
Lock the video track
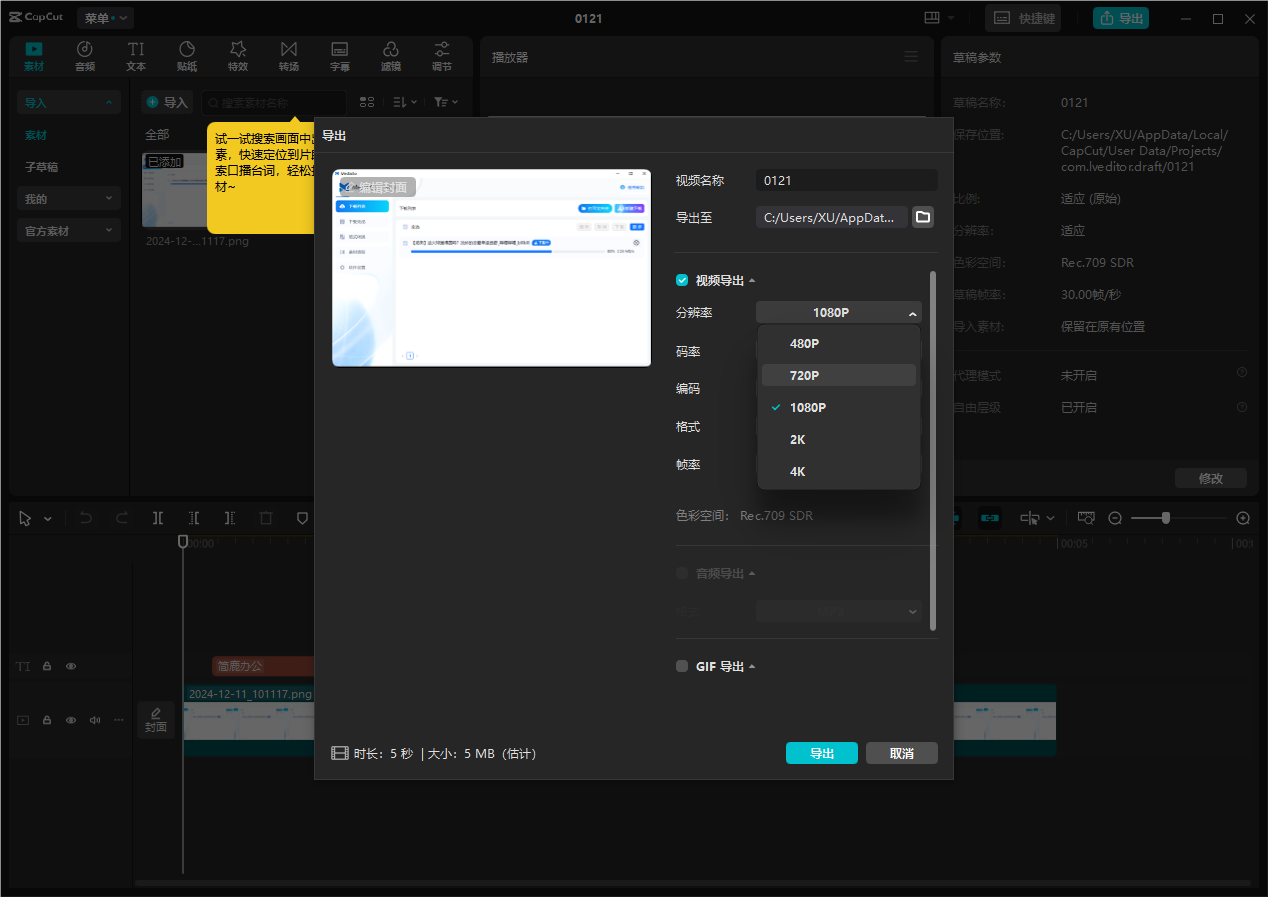coord(47,720)
